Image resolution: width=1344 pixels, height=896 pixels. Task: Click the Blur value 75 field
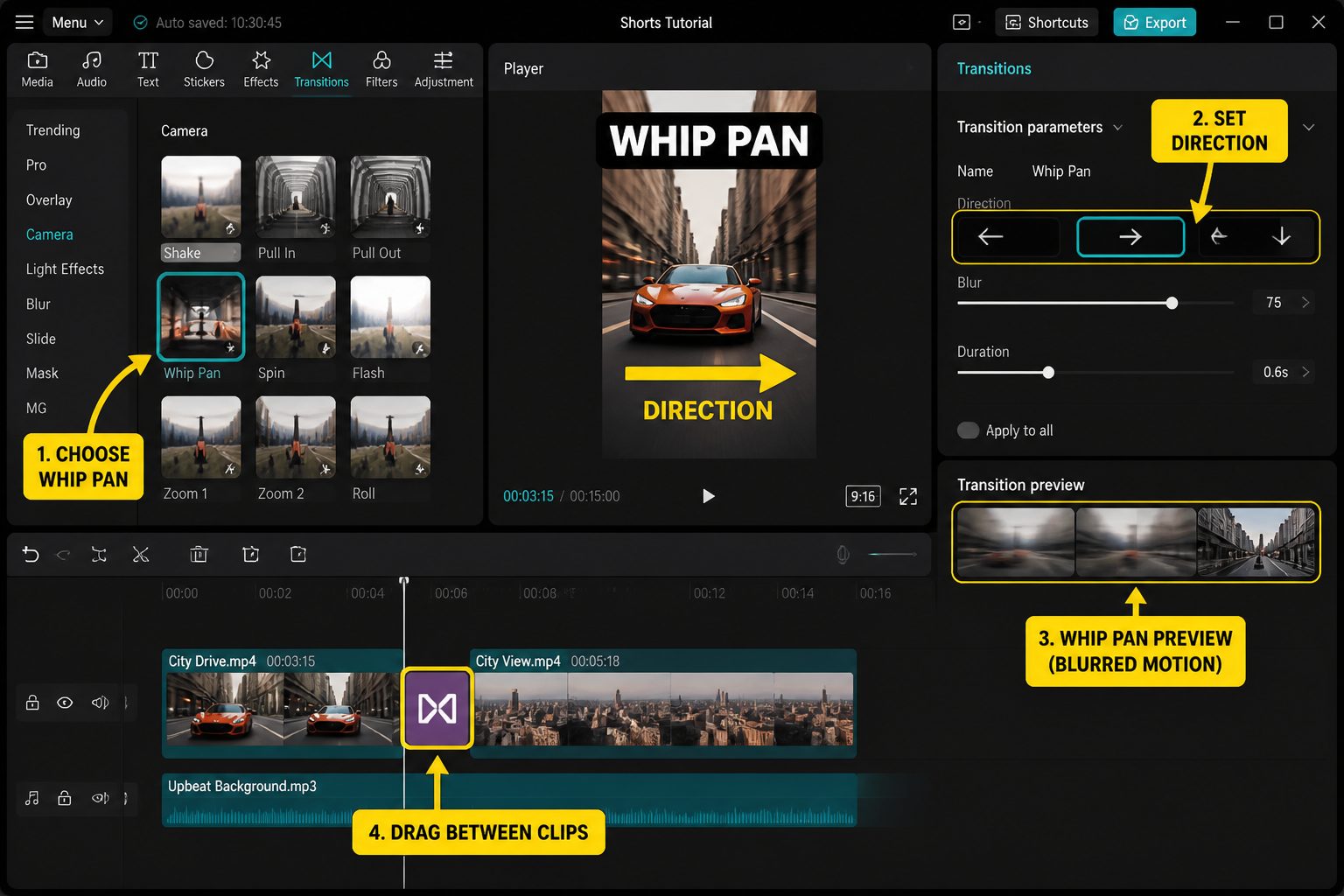[1274, 303]
